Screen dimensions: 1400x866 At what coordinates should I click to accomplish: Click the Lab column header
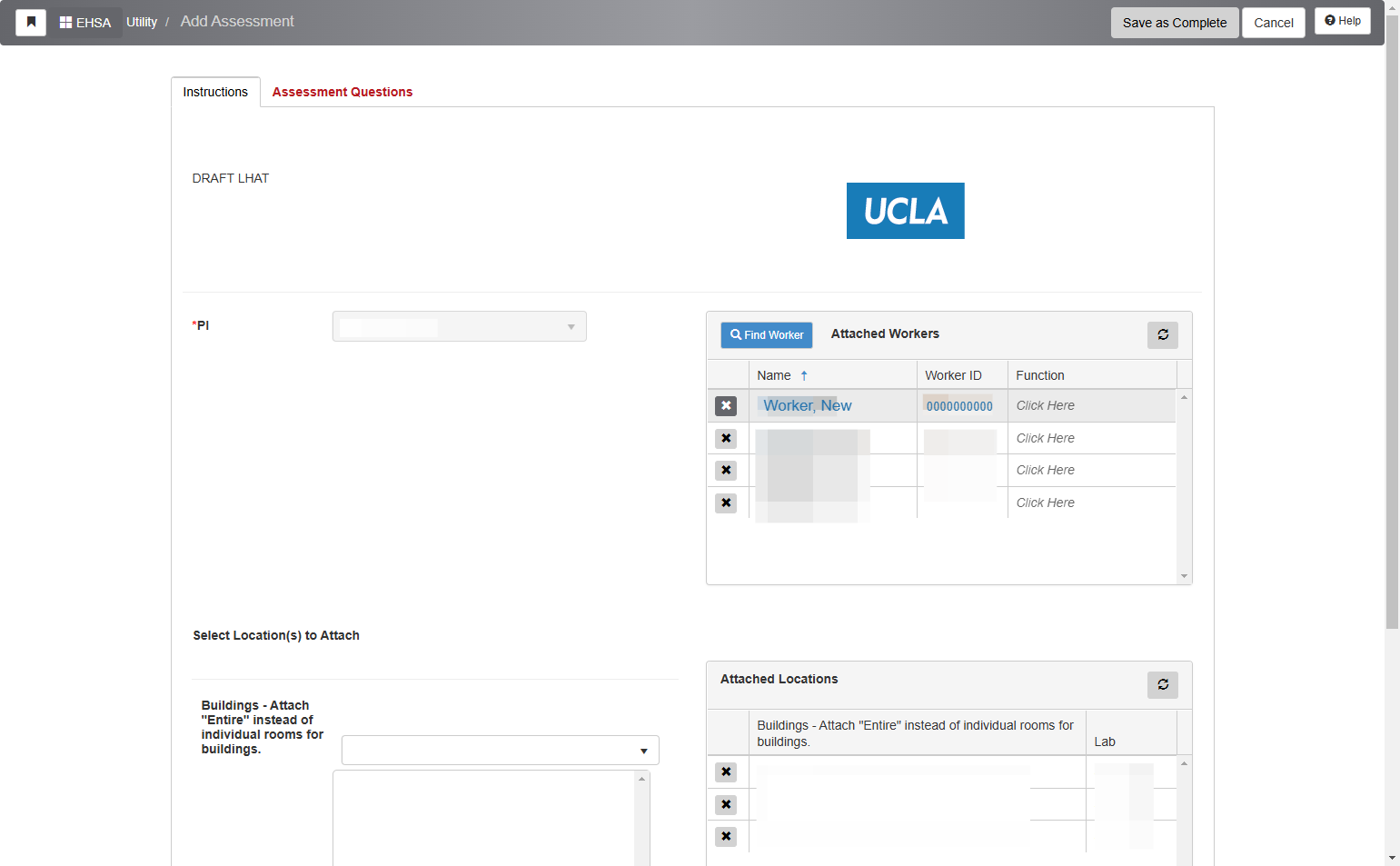pos(1131,733)
